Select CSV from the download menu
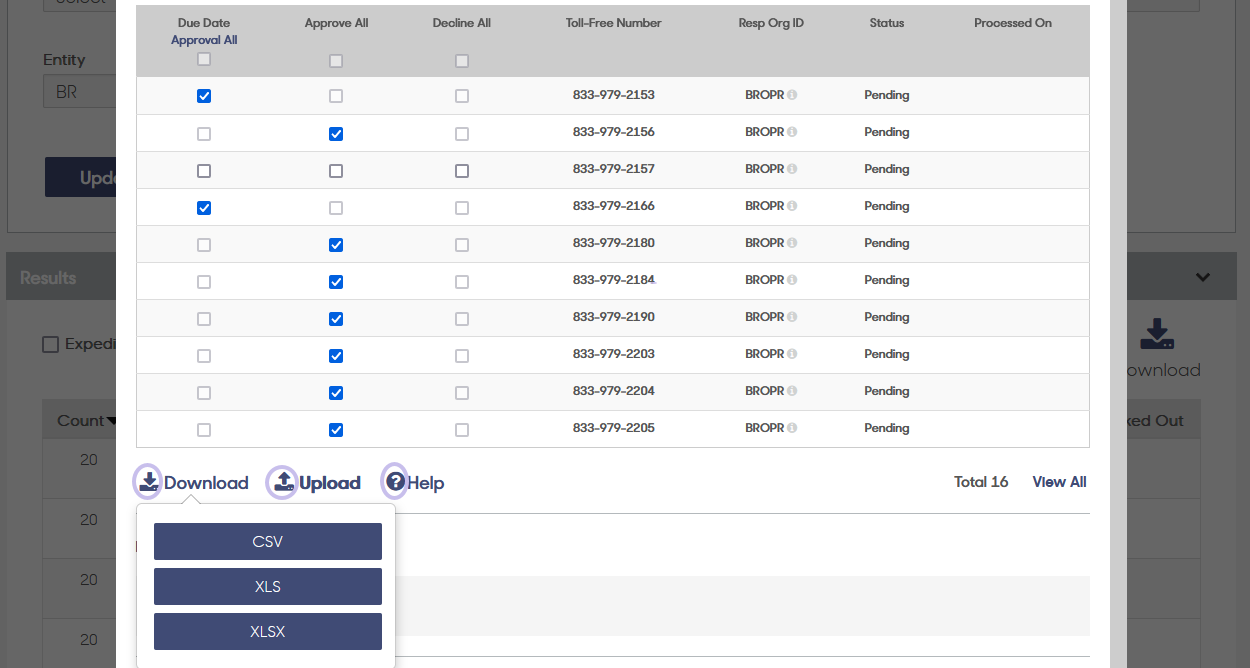1250x668 pixels. (268, 542)
